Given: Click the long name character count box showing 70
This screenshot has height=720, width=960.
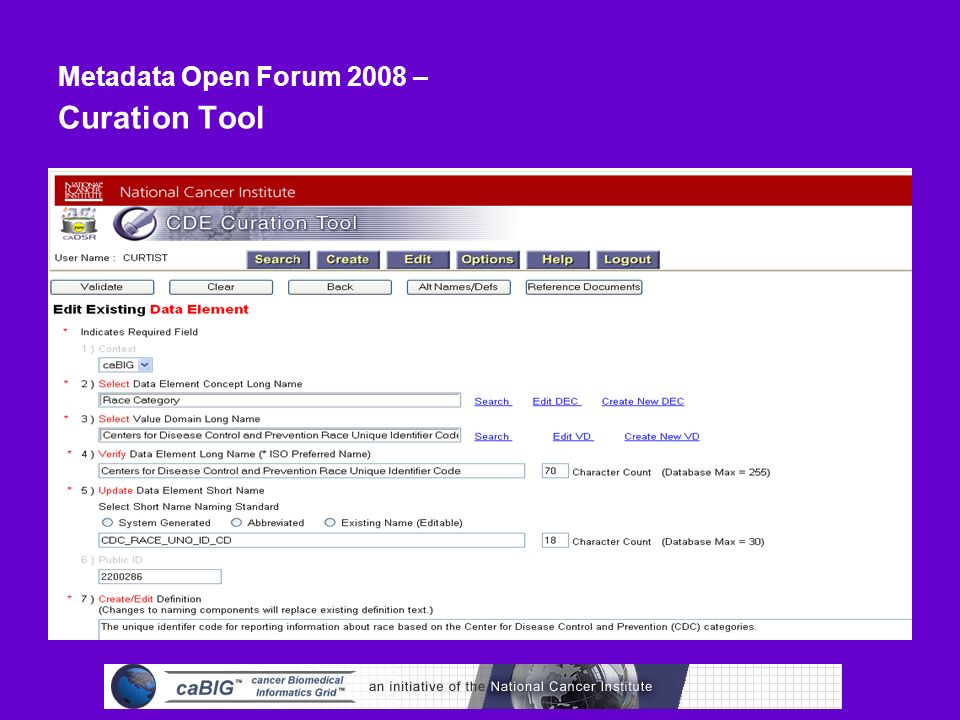Looking at the screenshot, I should [555, 471].
